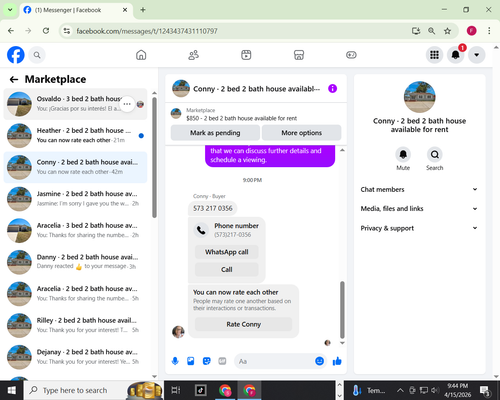Select Conny conversation in the list
The height and width of the screenshot is (400, 500).
pyautogui.click(x=75, y=167)
